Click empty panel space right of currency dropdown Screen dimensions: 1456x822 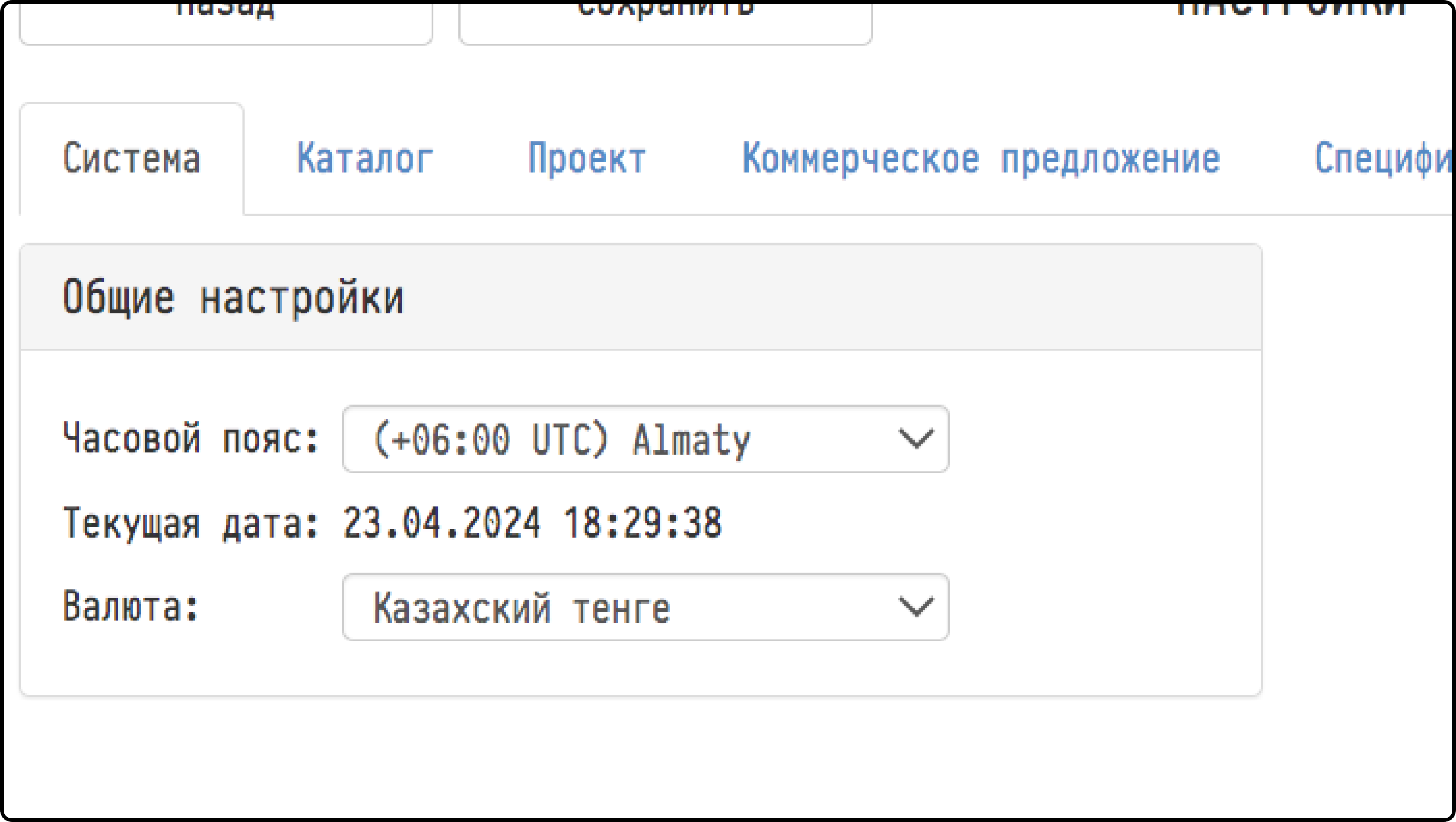tap(1103, 607)
